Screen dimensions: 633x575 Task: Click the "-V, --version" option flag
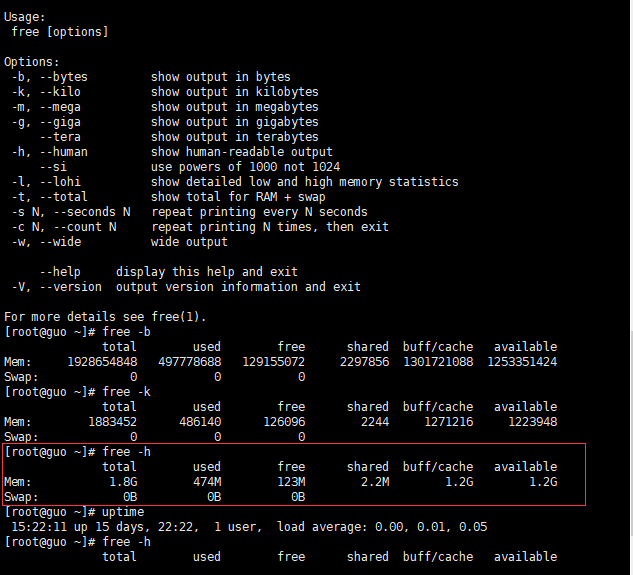tap(57, 287)
